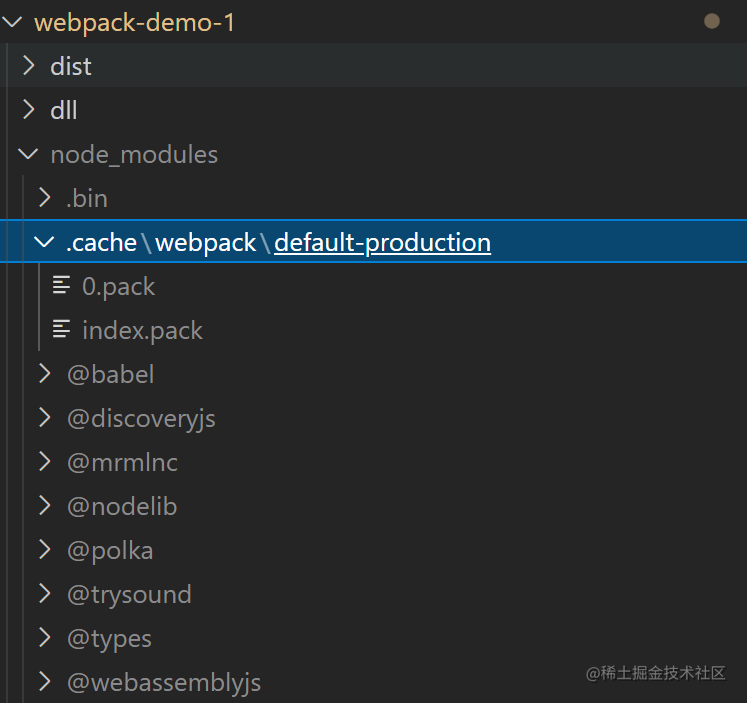Click the index.pack file icon
This screenshot has width=747, height=703.
[61, 329]
